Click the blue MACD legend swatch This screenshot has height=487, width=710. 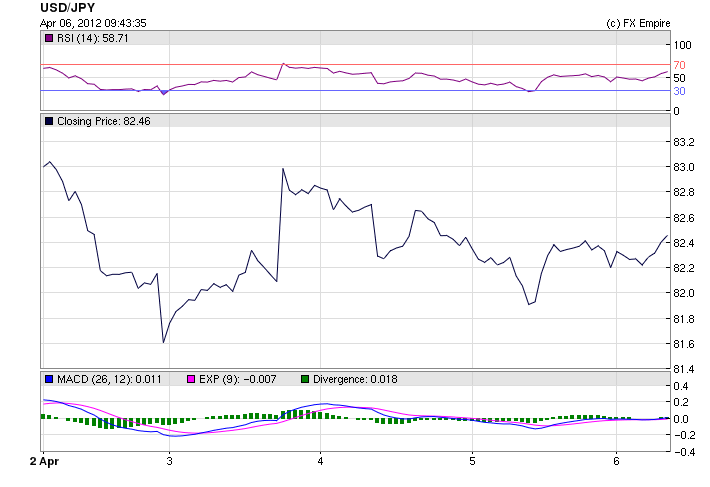coord(49,379)
